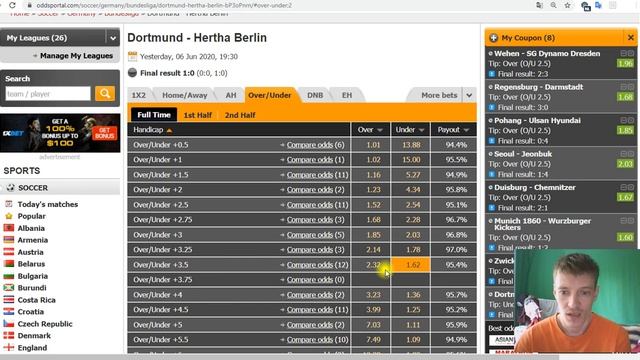The height and width of the screenshot is (360, 640).
Task: Click the My Coupon plus icon
Action: pos(493,38)
